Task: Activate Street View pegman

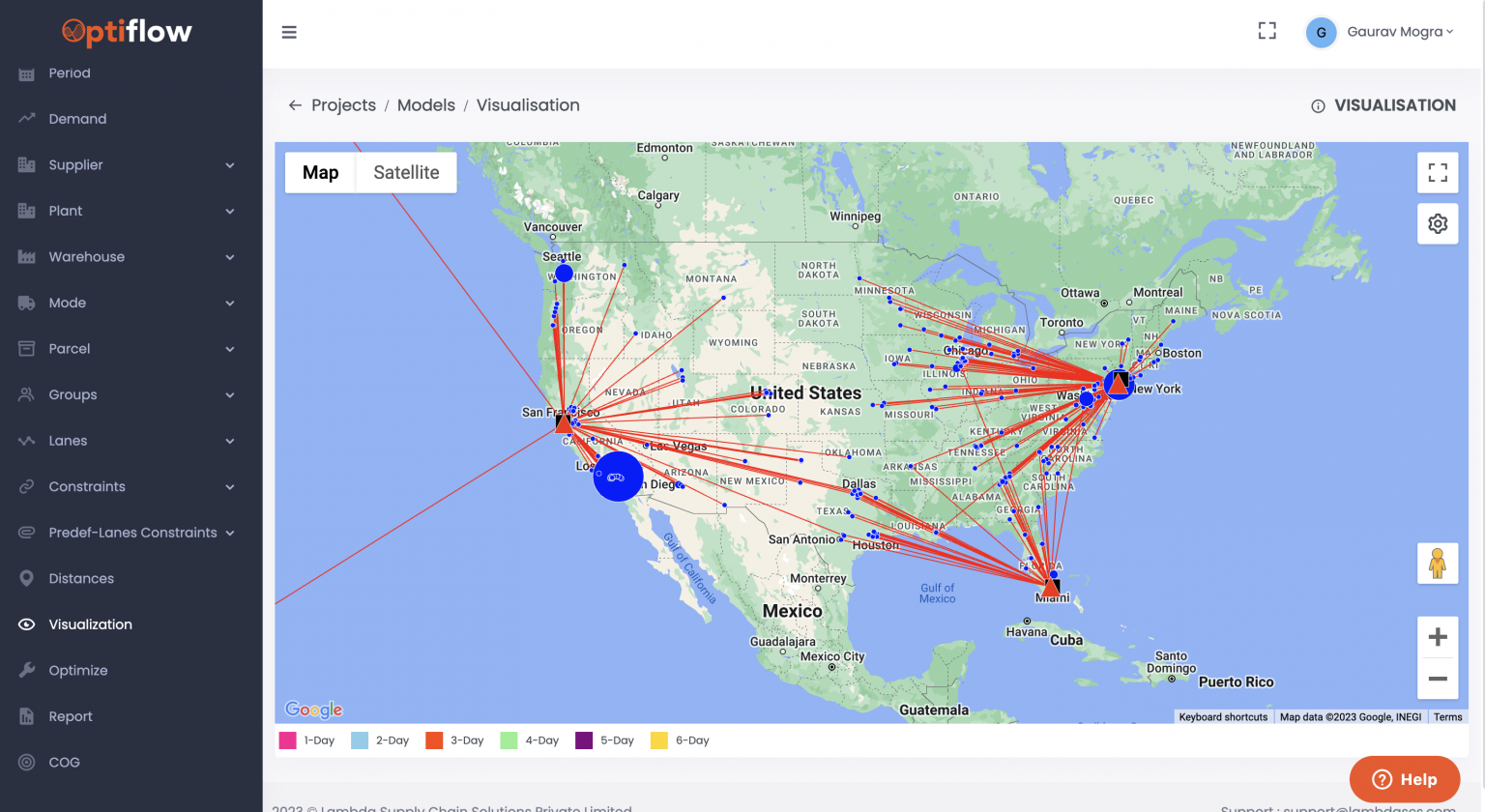Action: coord(1438,564)
